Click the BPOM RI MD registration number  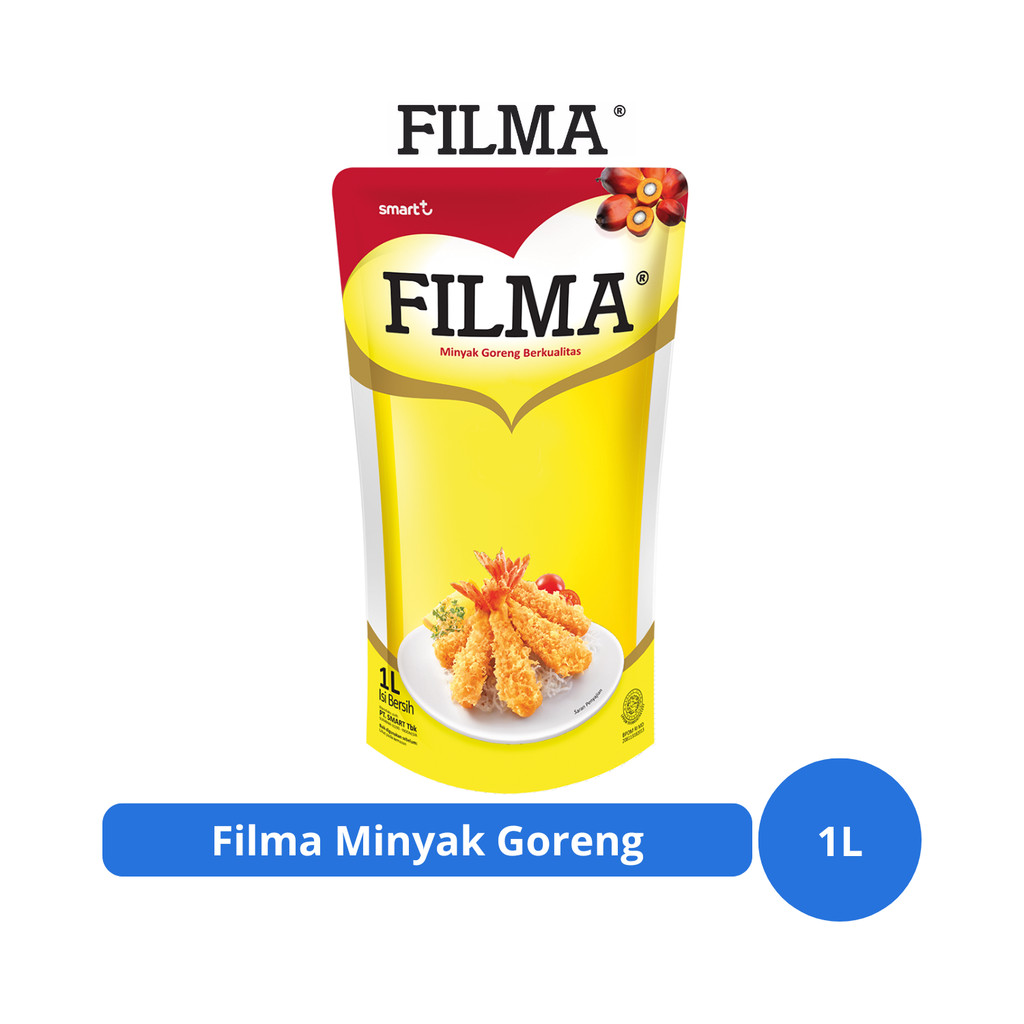633,734
